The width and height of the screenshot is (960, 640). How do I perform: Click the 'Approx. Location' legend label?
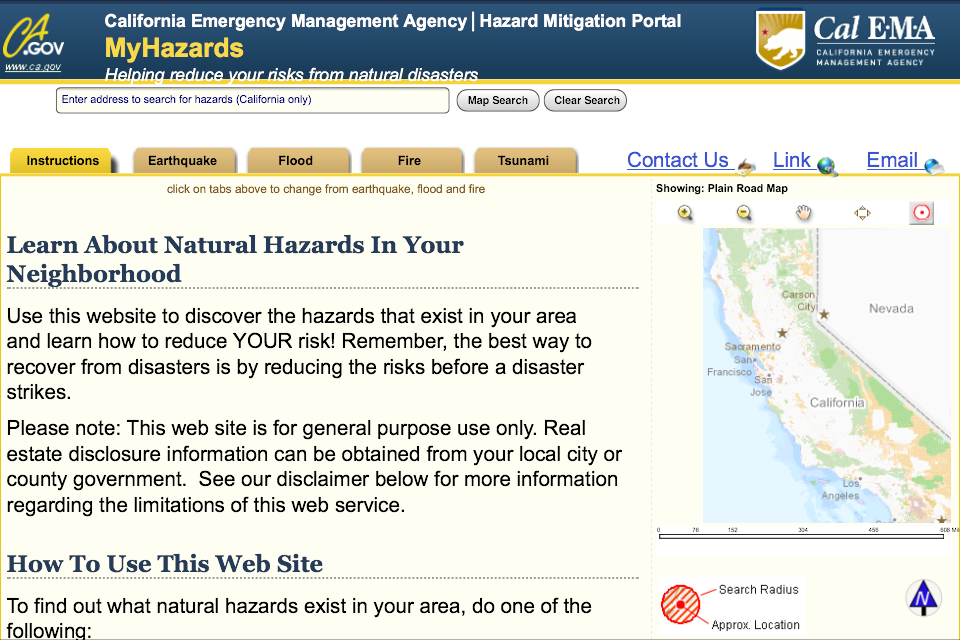point(756,625)
